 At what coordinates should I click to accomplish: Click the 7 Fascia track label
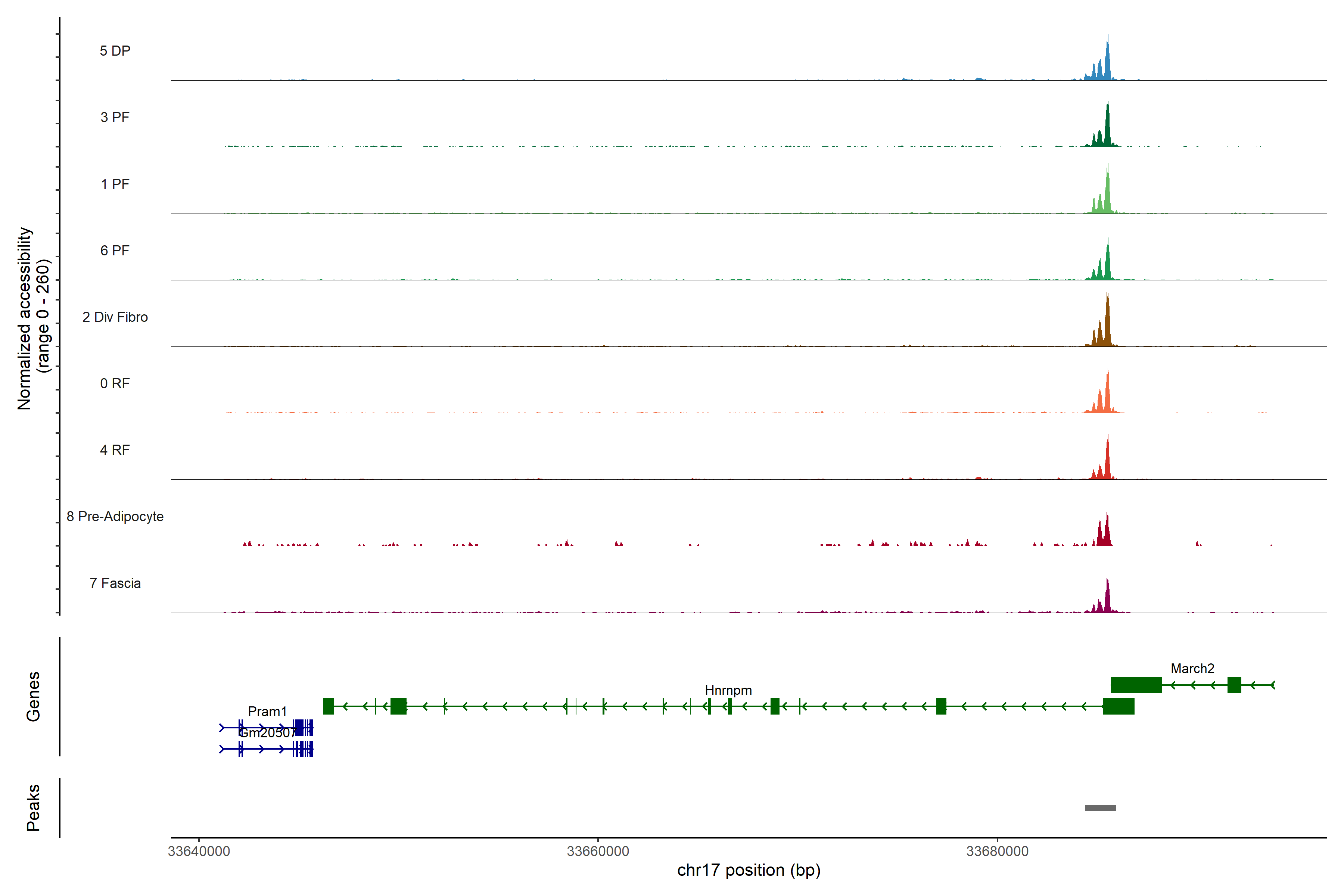point(115,583)
